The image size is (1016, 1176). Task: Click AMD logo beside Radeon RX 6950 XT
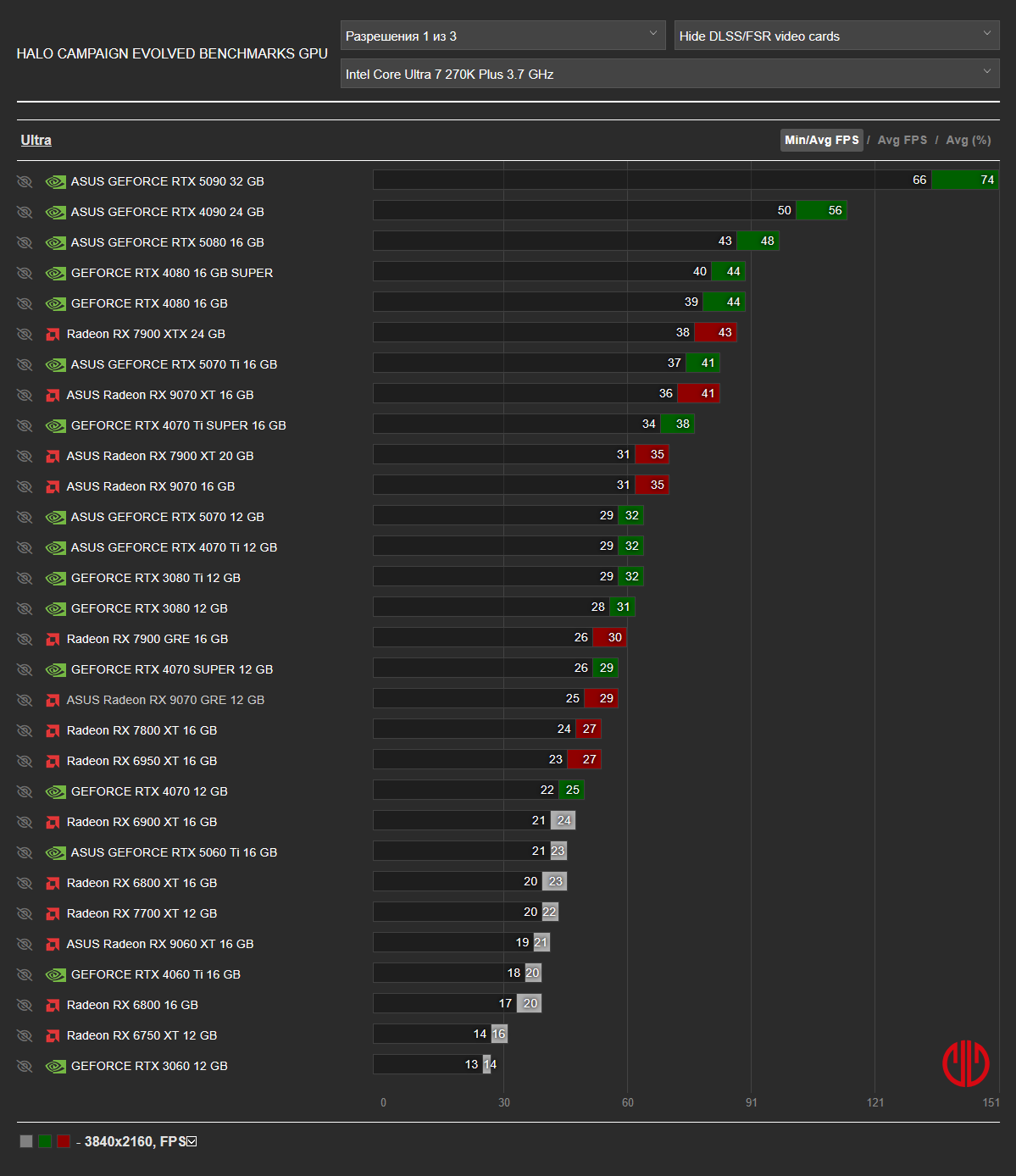point(53,761)
